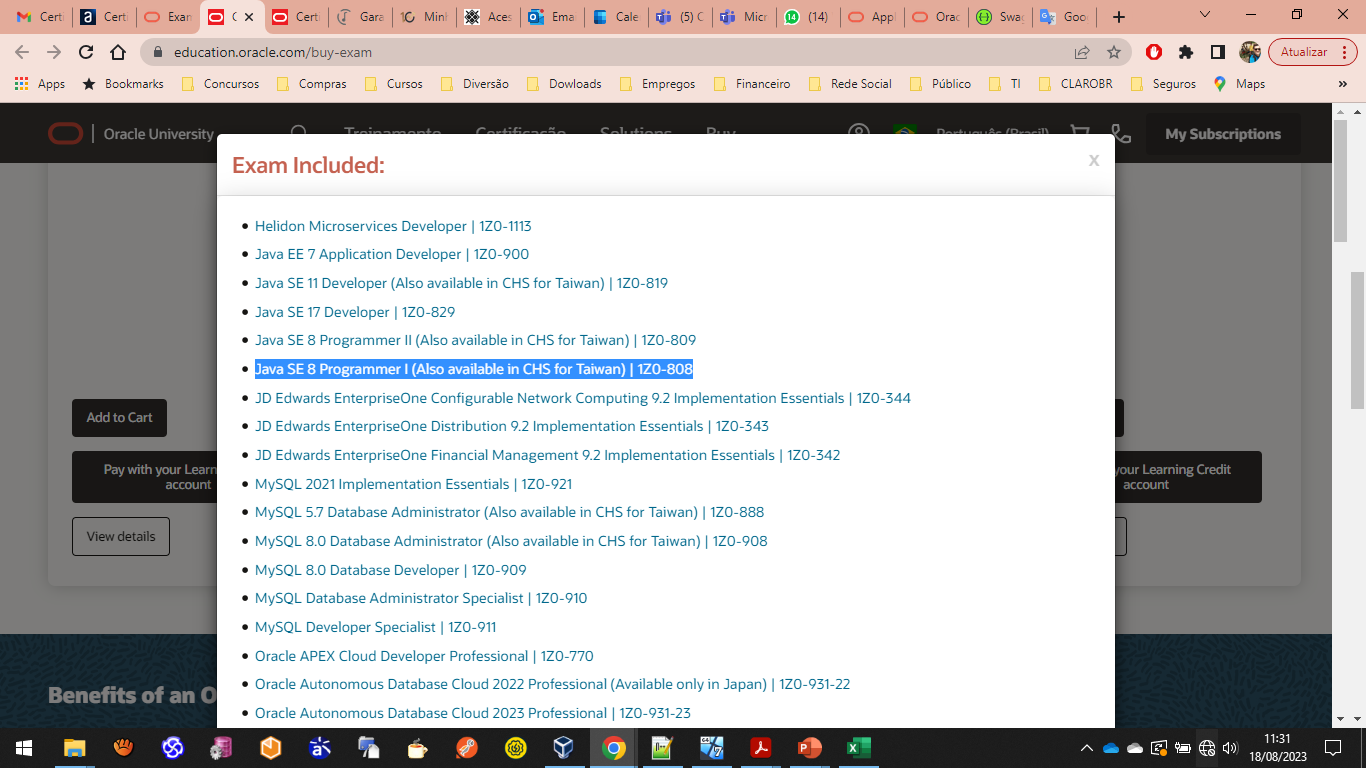The width and height of the screenshot is (1366, 768).
Task: Open File Explorer from taskbar
Action: 75,748
